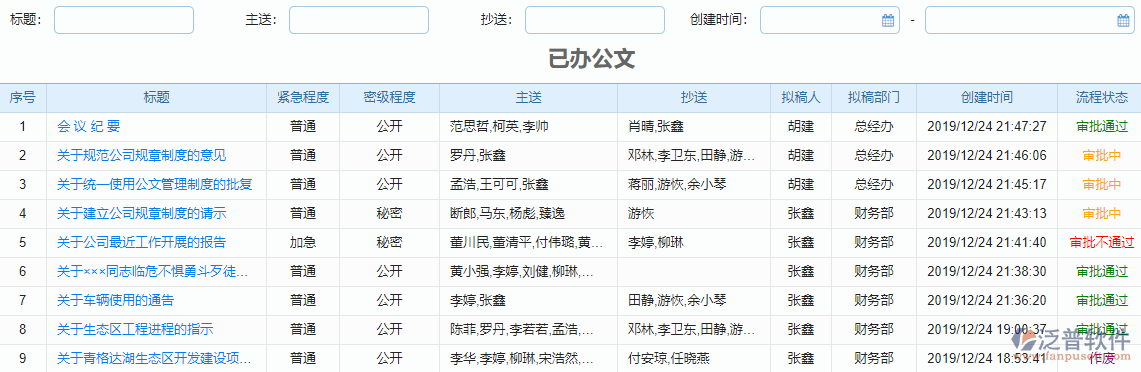Click status 审批通过 in row 7
This screenshot has height=372, width=1141.
(x=1102, y=301)
